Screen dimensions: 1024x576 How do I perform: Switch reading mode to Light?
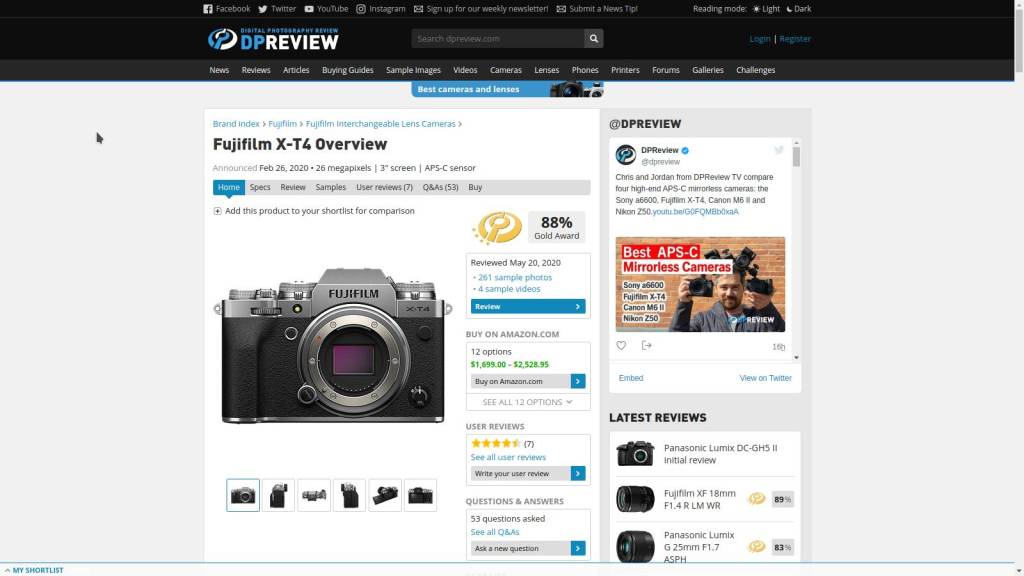click(x=766, y=8)
